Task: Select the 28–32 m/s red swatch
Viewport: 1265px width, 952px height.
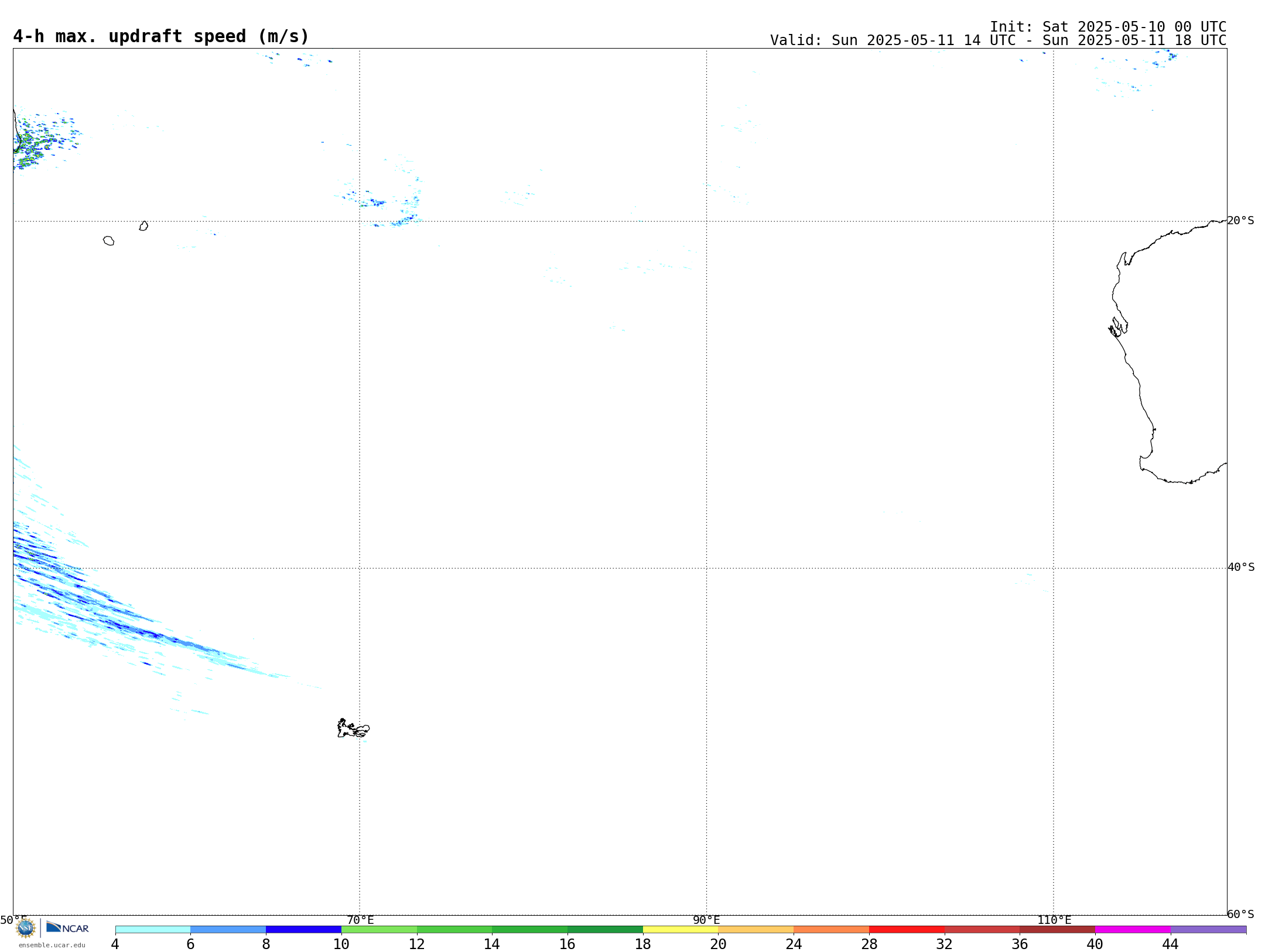Action: tap(907, 929)
